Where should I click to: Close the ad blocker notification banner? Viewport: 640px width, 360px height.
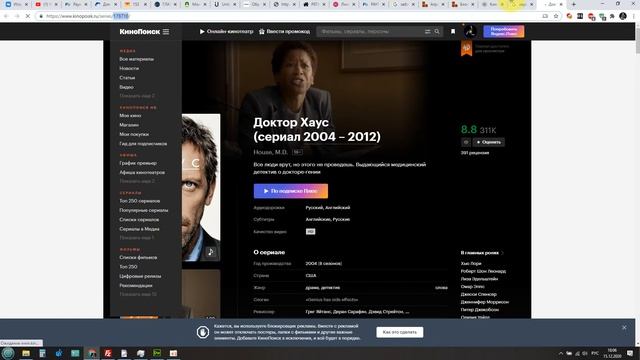624,327
